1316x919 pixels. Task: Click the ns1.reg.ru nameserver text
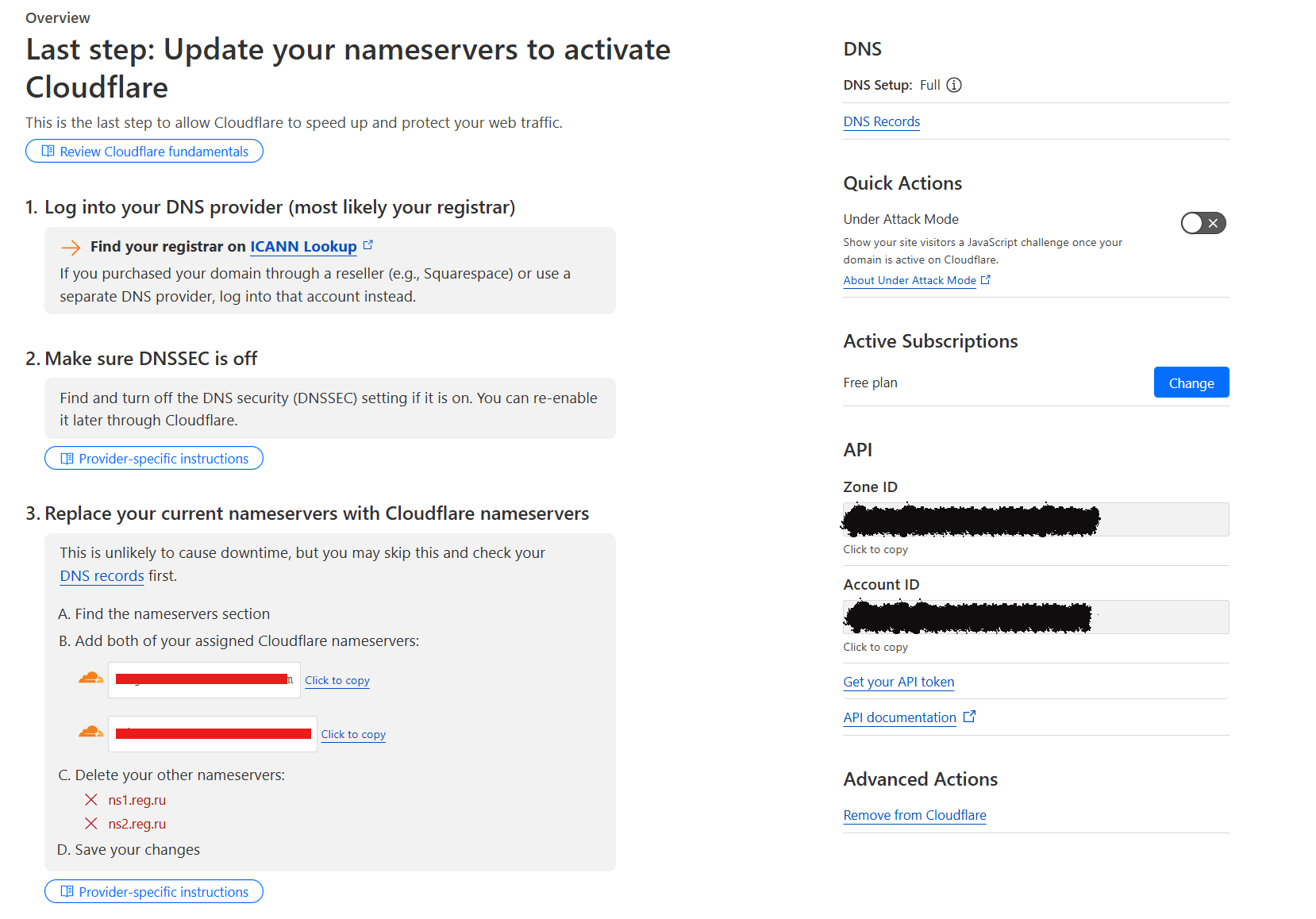[137, 800]
